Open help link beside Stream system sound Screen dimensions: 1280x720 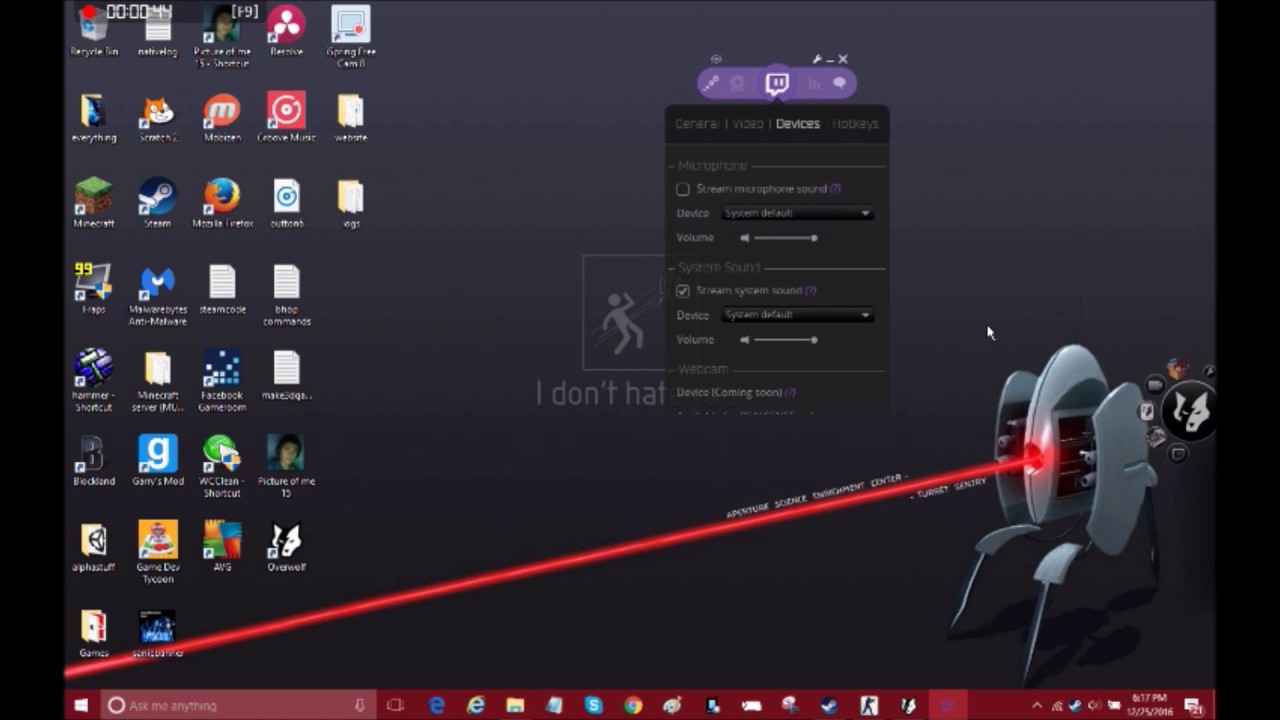pyautogui.click(x=811, y=291)
